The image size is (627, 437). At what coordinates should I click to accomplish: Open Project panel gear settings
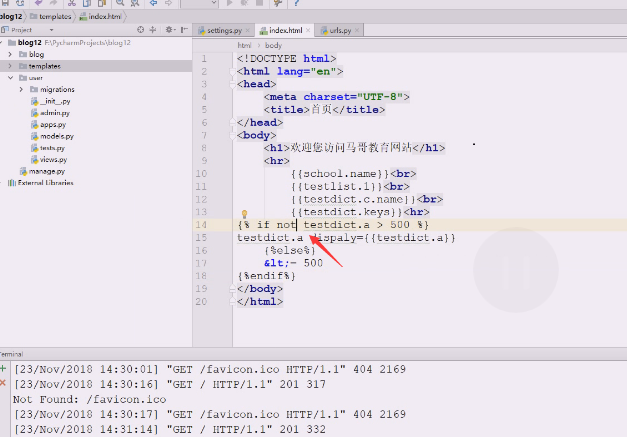[170, 30]
